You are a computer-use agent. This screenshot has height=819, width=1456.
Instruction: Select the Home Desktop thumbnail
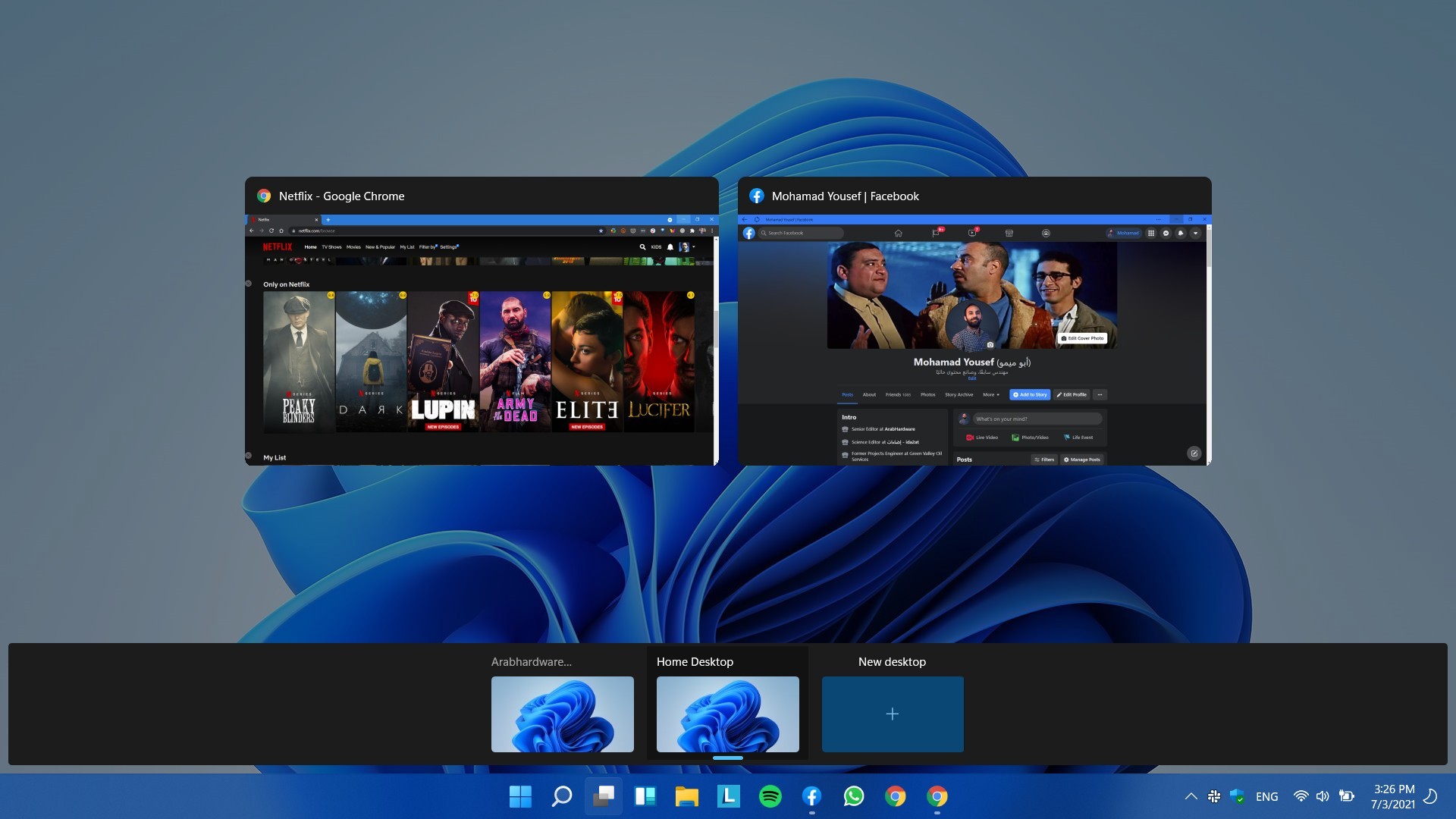click(727, 714)
